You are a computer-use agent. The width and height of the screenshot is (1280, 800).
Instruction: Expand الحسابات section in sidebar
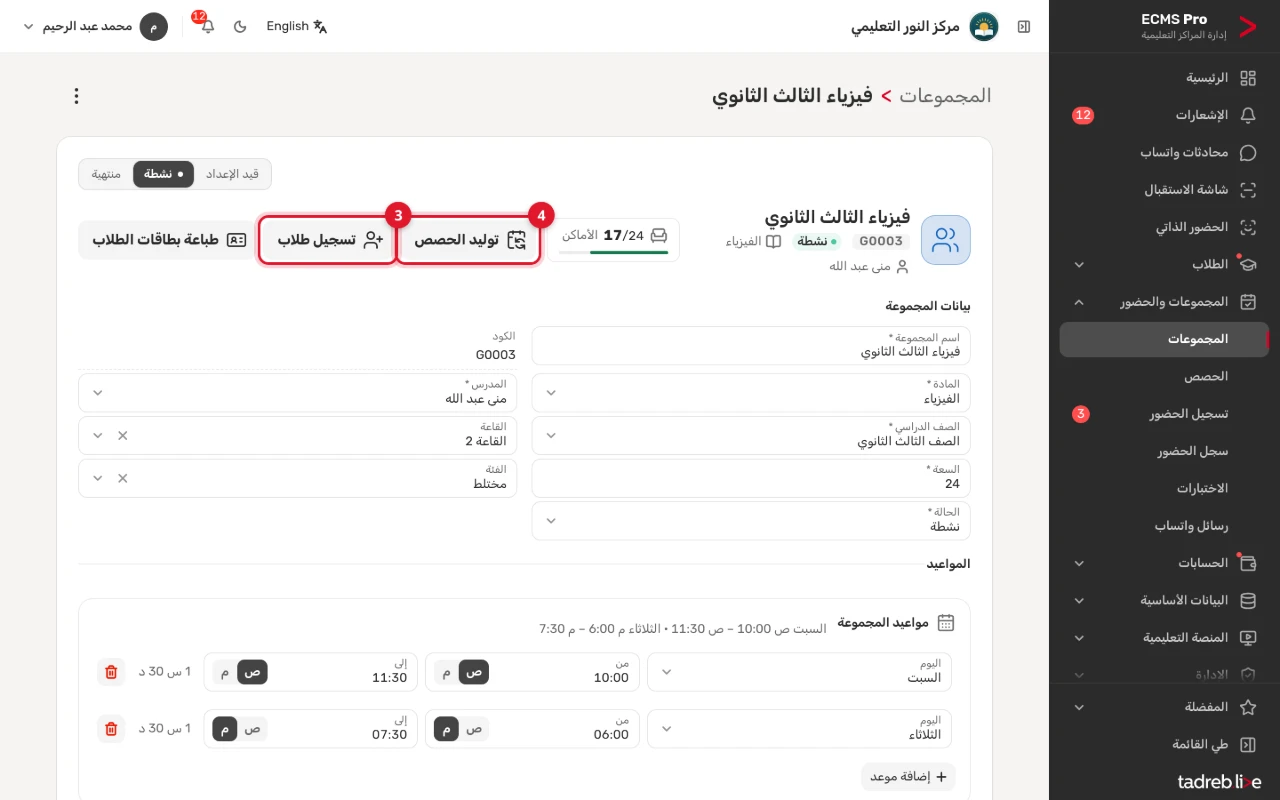coord(1164,564)
